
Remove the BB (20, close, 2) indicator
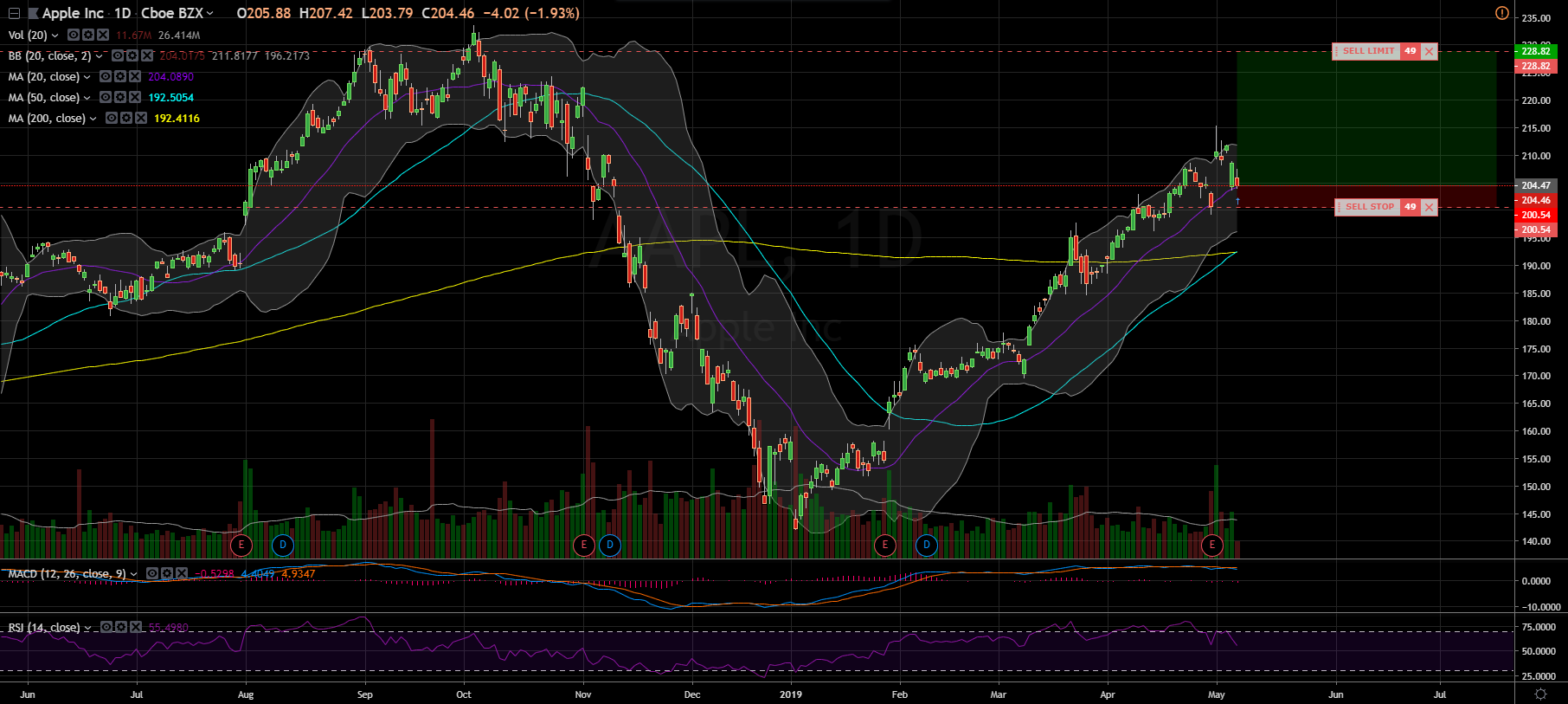pyautogui.click(x=147, y=56)
